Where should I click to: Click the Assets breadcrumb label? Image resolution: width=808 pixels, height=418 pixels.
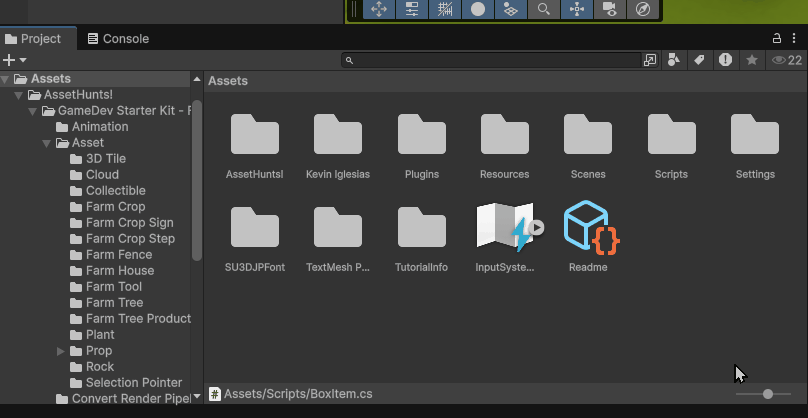coord(228,81)
